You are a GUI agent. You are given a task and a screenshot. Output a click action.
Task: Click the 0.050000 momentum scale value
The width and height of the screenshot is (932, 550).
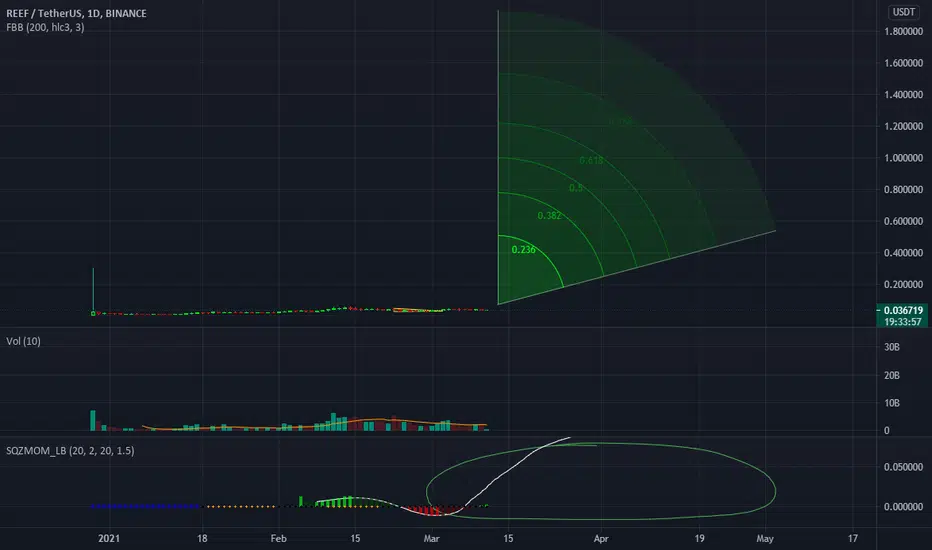point(903,467)
